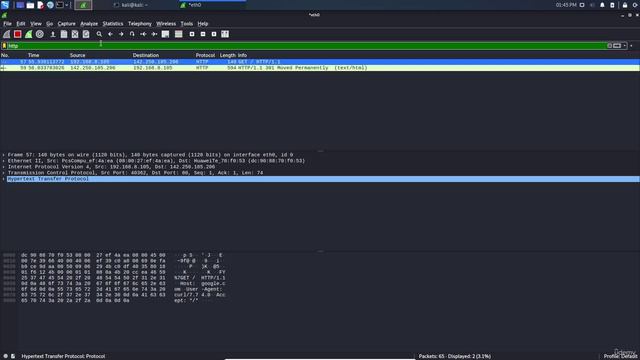
Task: Go back in packet history
Action: [x=110, y=34]
